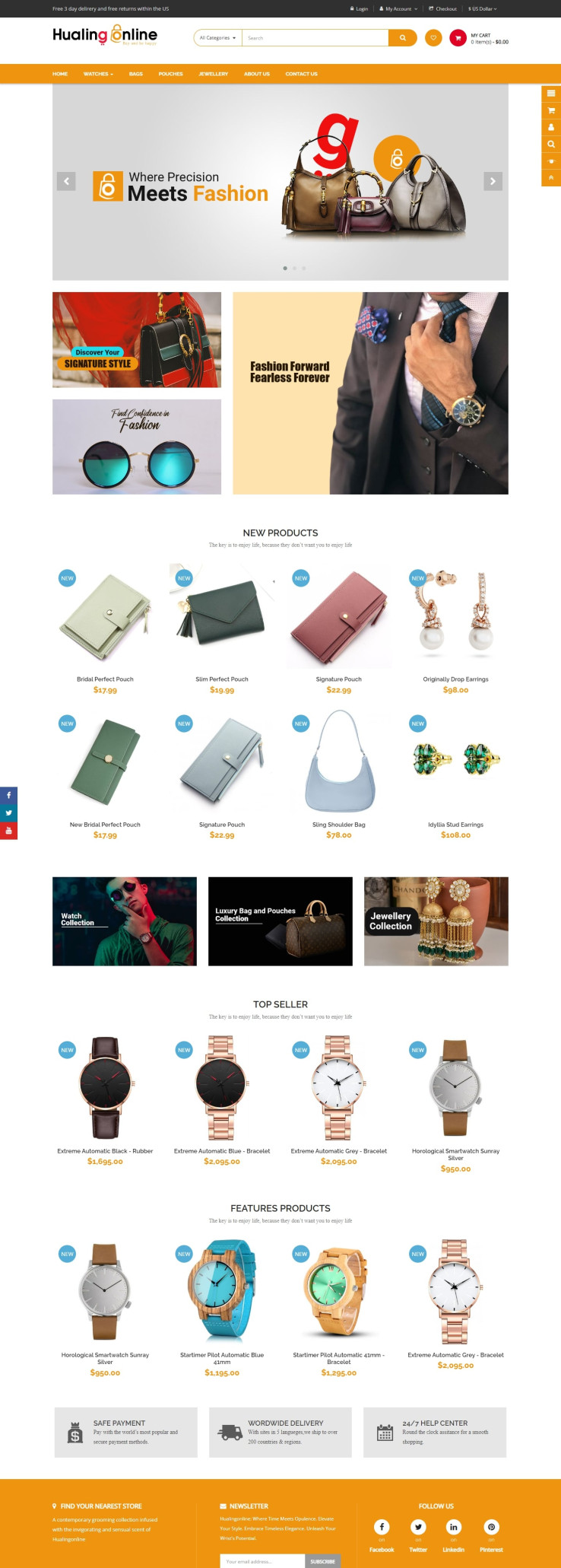Click the sidebar search icon
The height and width of the screenshot is (1568, 561).
pyautogui.click(x=551, y=144)
